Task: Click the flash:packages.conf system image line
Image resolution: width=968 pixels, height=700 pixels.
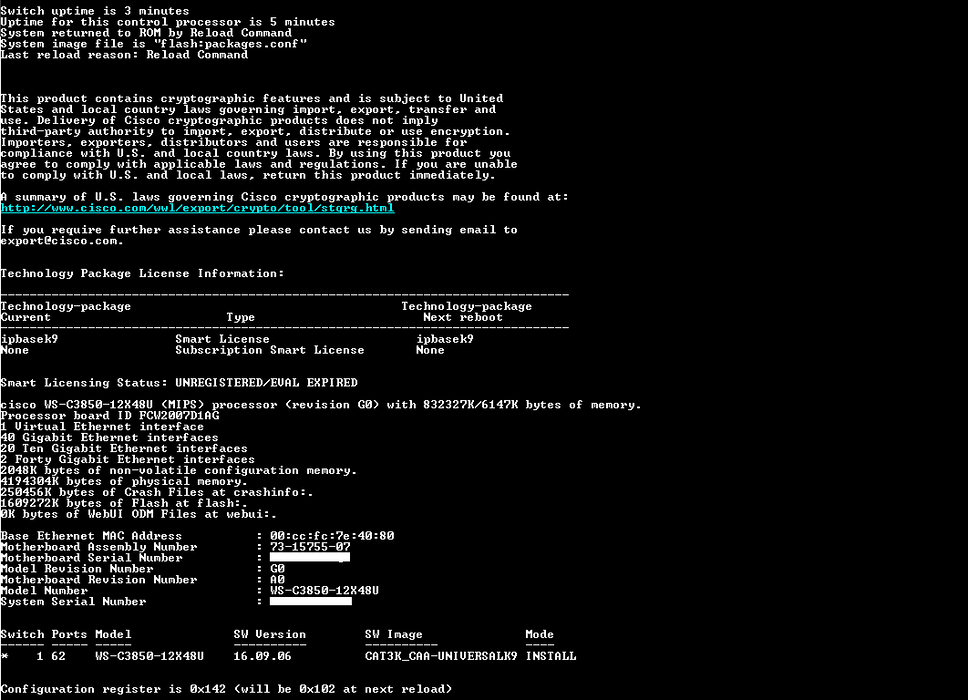Action: (x=153, y=44)
